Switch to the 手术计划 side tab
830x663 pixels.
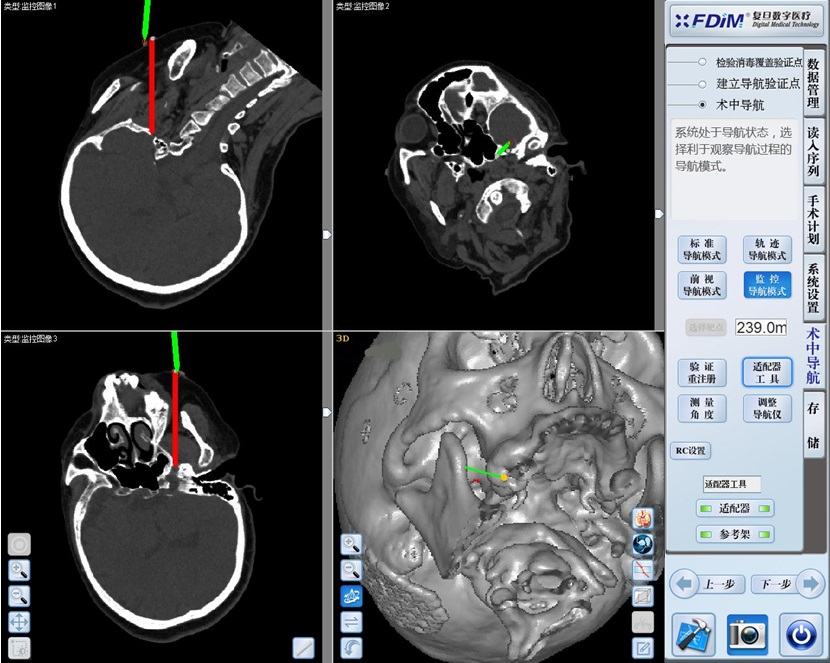[813, 217]
